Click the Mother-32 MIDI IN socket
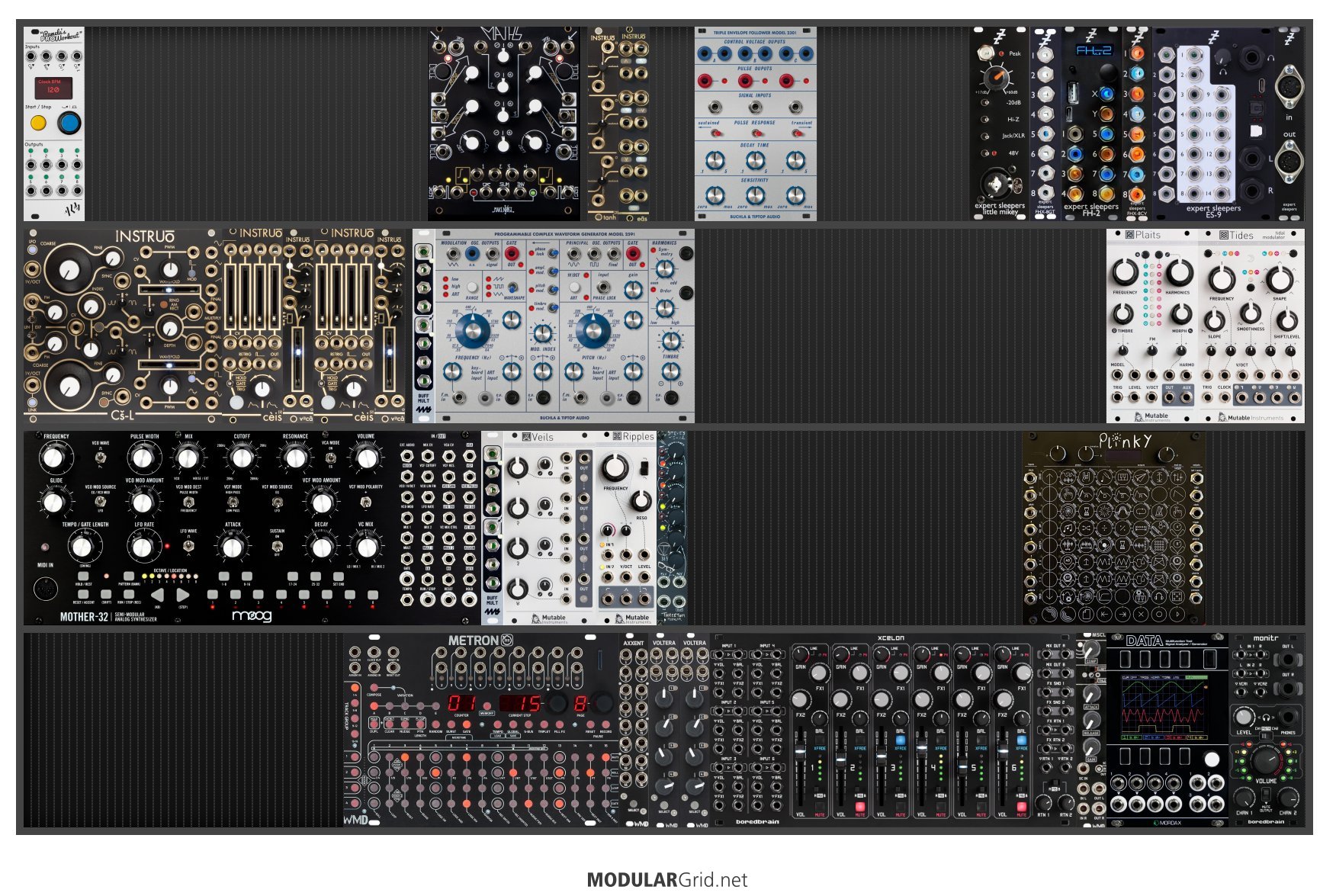 point(46,589)
